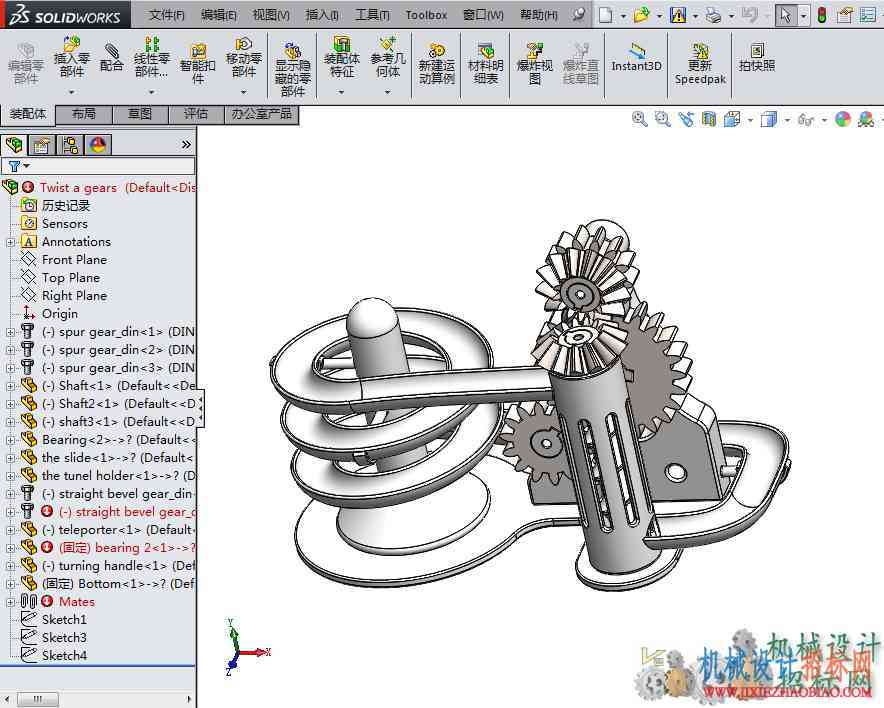Open the DisplayManager color sphere tab
The width and height of the screenshot is (884, 708).
98,145
